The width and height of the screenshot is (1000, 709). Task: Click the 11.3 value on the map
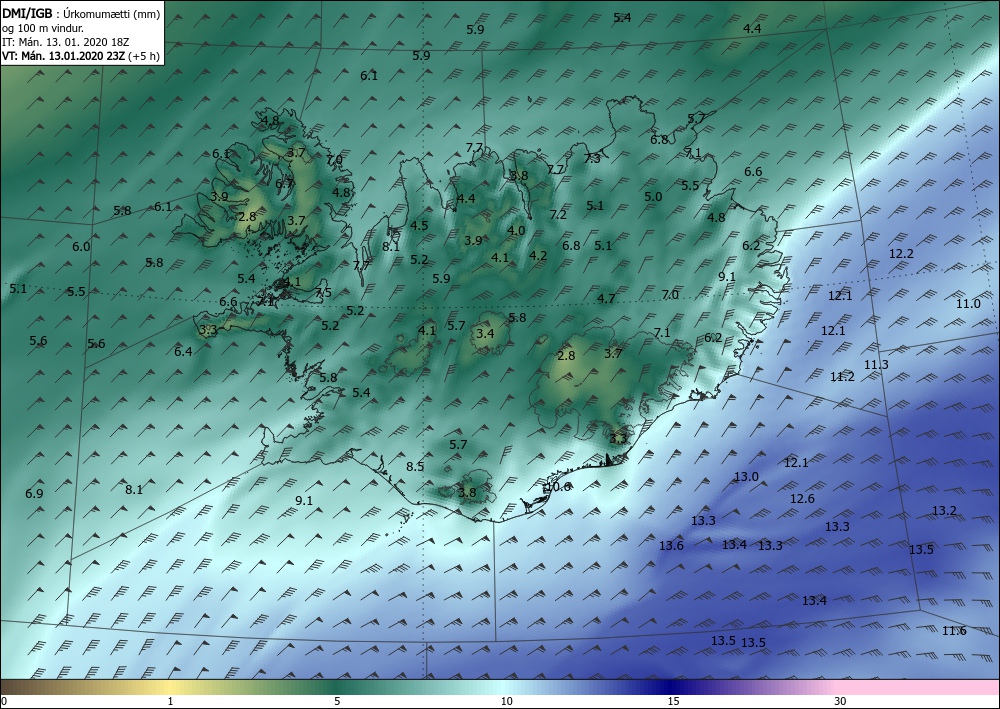click(x=876, y=365)
